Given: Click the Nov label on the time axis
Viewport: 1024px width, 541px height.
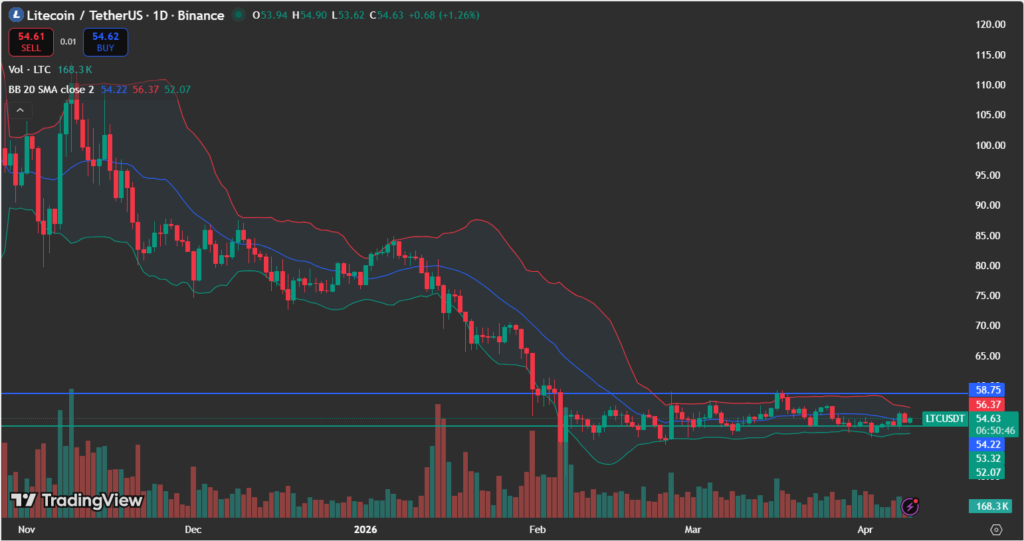Looking at the screenshot, I should tap(26, 529).
